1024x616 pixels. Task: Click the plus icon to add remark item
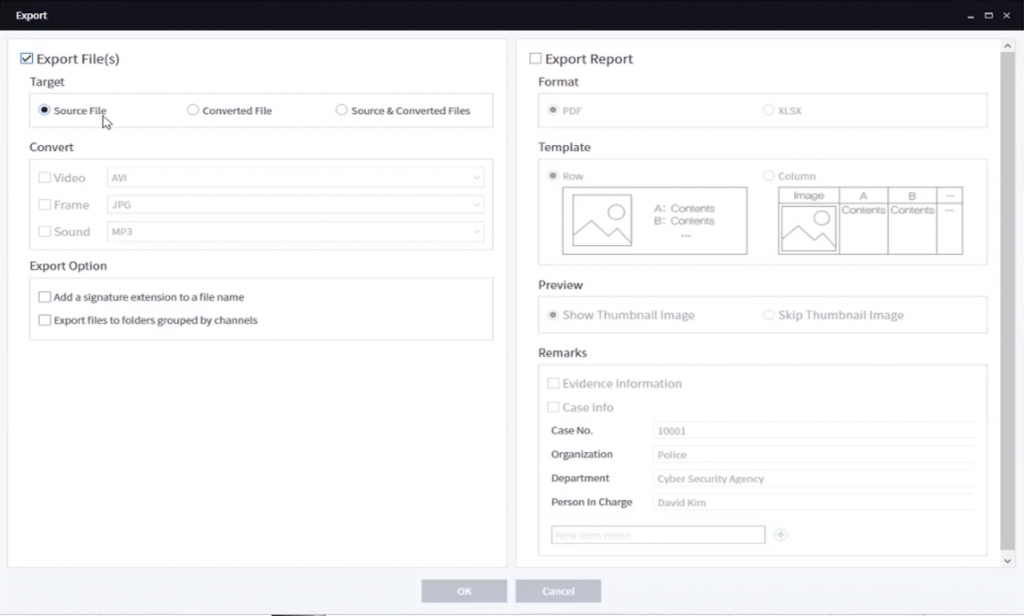click(x=781, y=535)
